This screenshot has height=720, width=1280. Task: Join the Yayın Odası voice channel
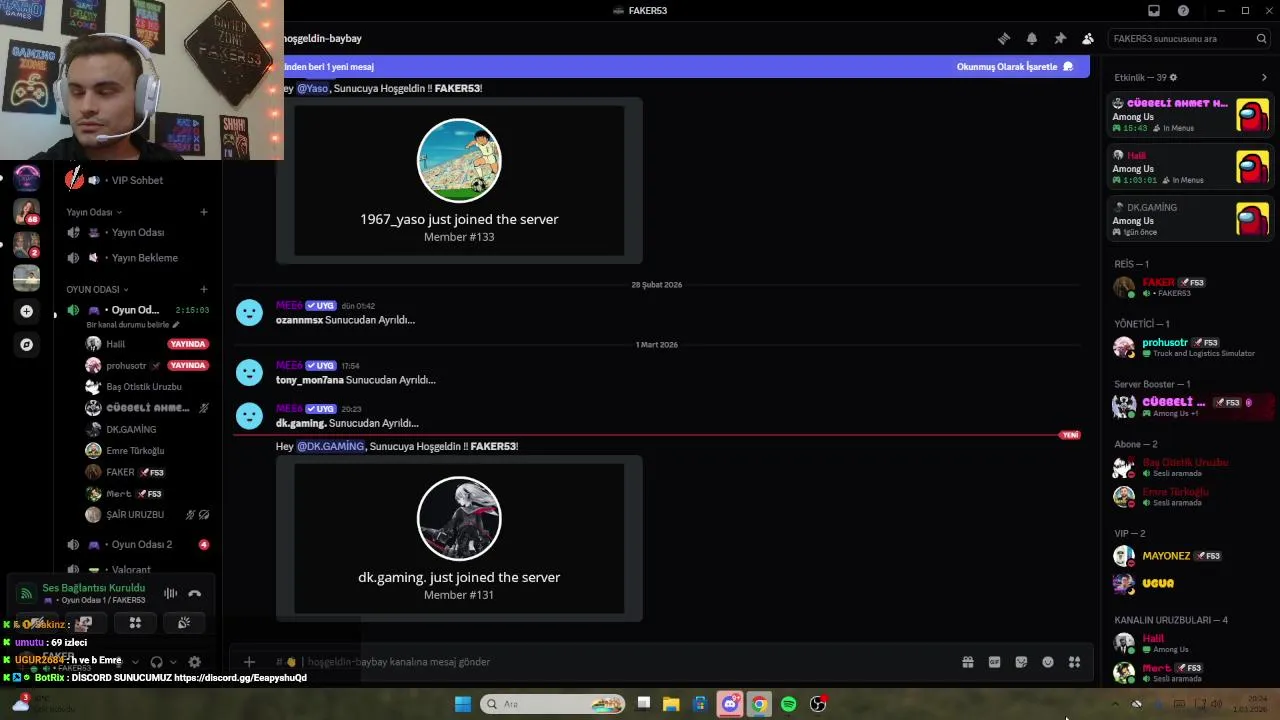pos(137,232)
